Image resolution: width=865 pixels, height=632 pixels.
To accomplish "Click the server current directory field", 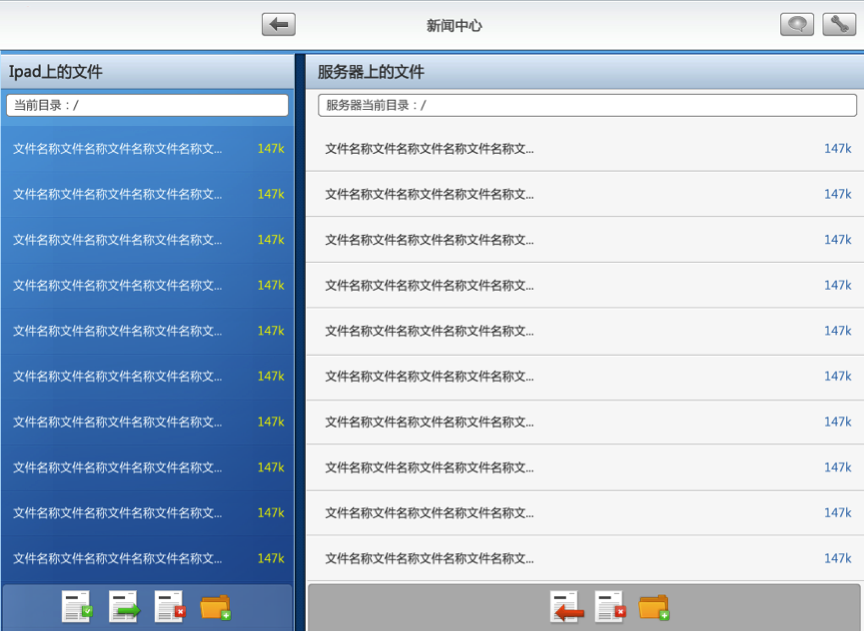I will (x=587, y=105).
